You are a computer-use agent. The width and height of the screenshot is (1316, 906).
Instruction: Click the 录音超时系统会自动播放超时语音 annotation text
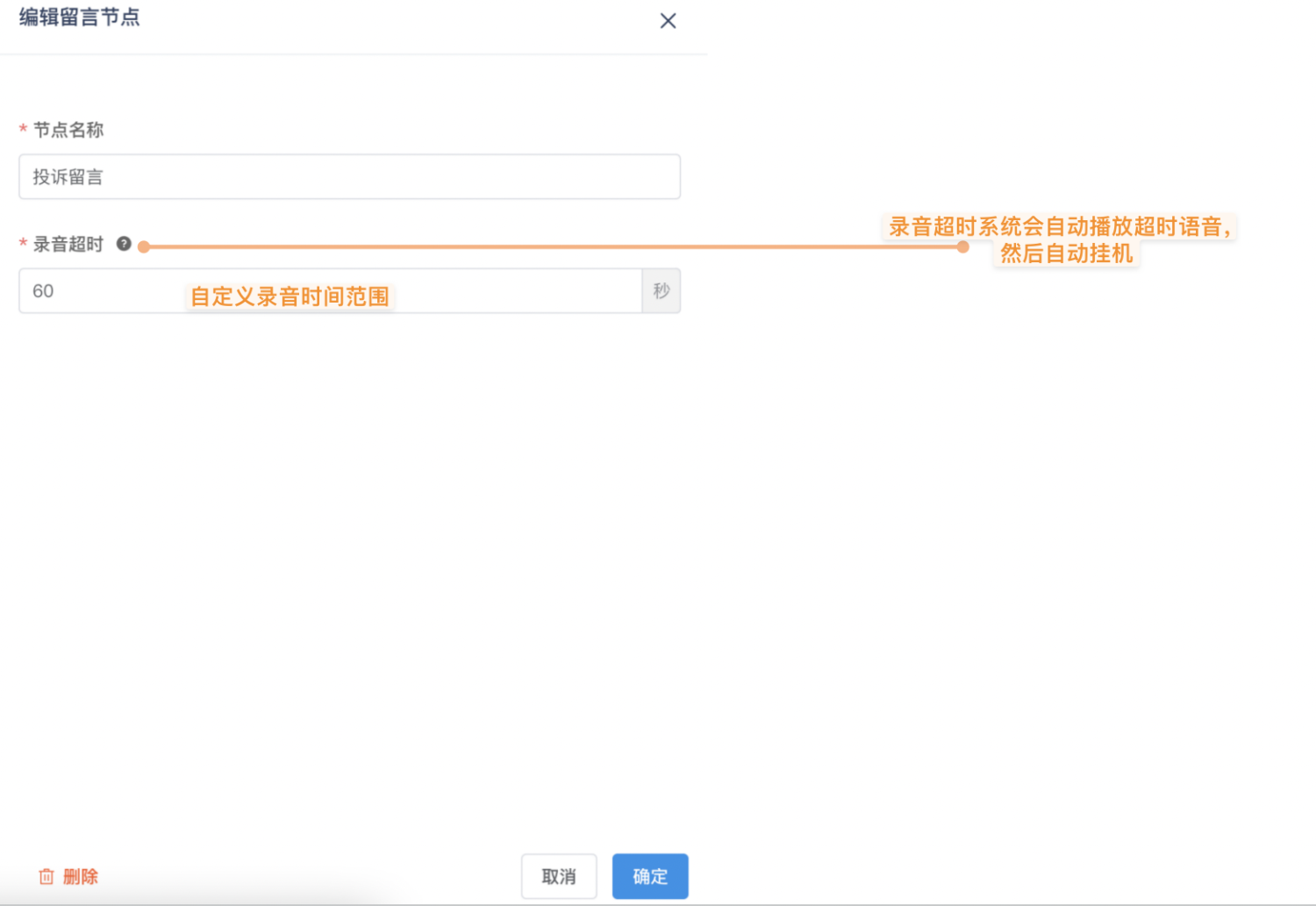(x=1060, y=226)
